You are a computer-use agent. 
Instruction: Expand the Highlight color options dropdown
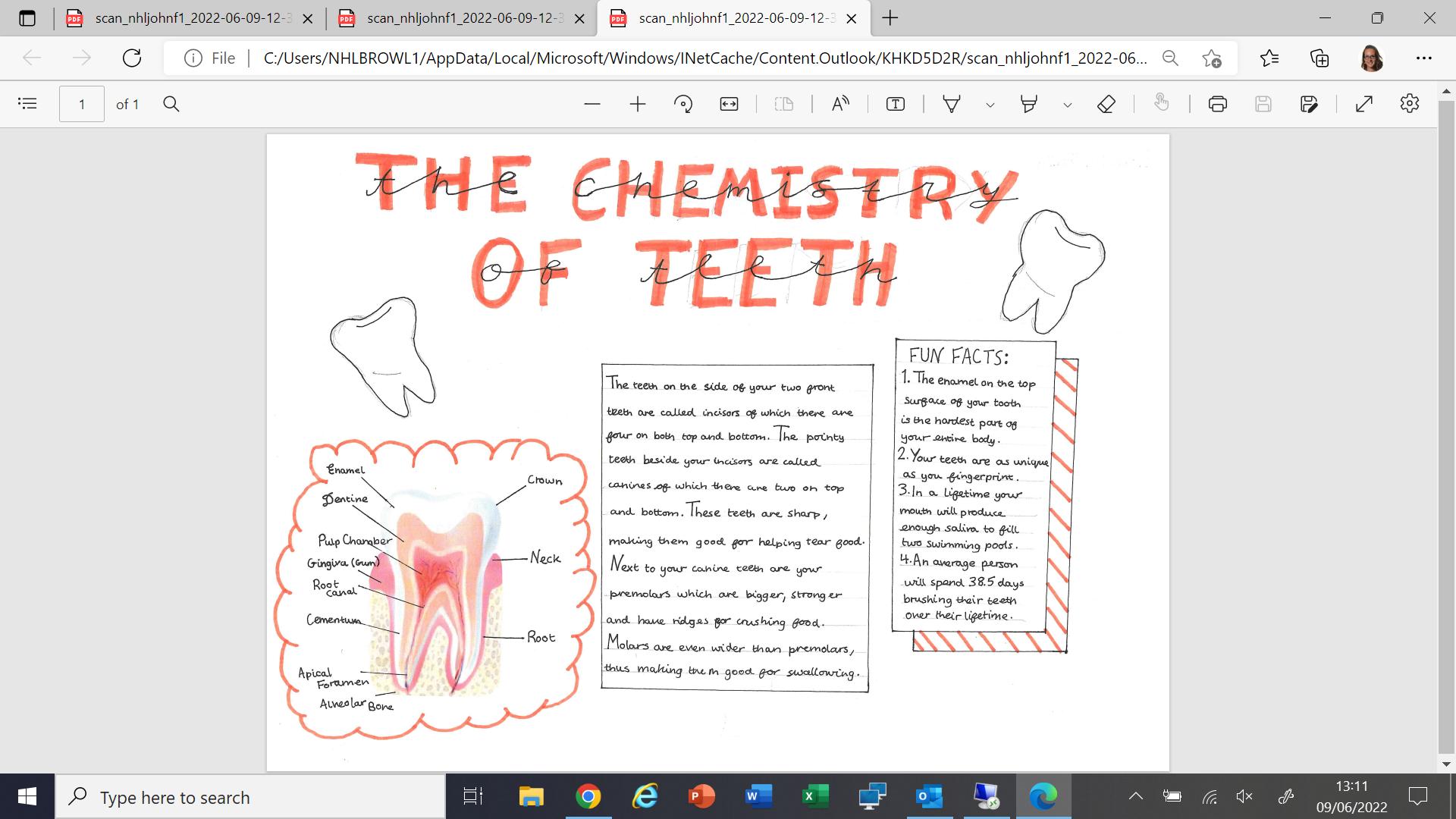(x=1067, y=105)
